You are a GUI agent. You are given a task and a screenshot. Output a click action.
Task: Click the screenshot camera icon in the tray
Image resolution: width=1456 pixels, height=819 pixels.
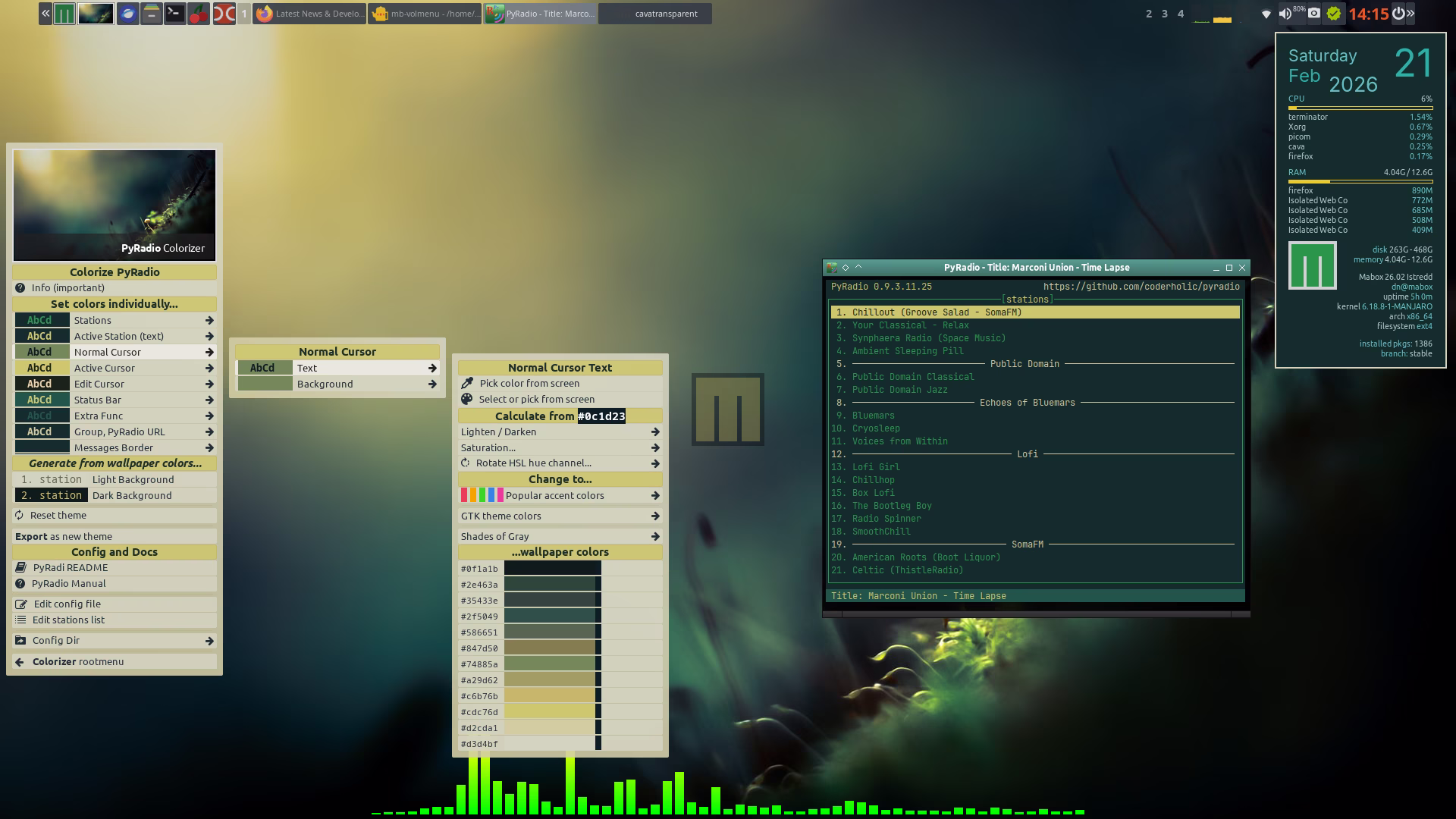pos(1314,13)
